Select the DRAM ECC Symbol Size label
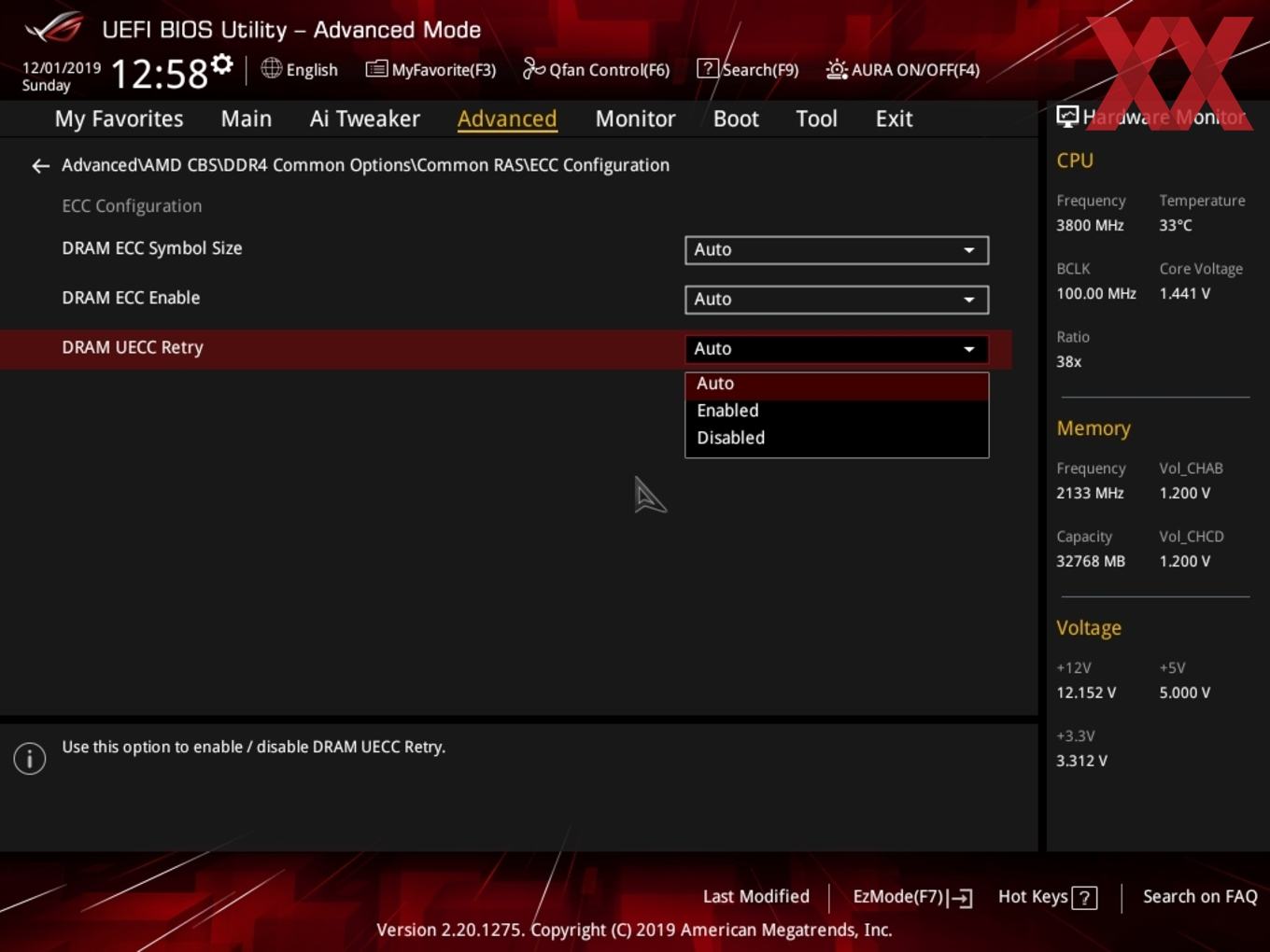 (x=152, y=248)
